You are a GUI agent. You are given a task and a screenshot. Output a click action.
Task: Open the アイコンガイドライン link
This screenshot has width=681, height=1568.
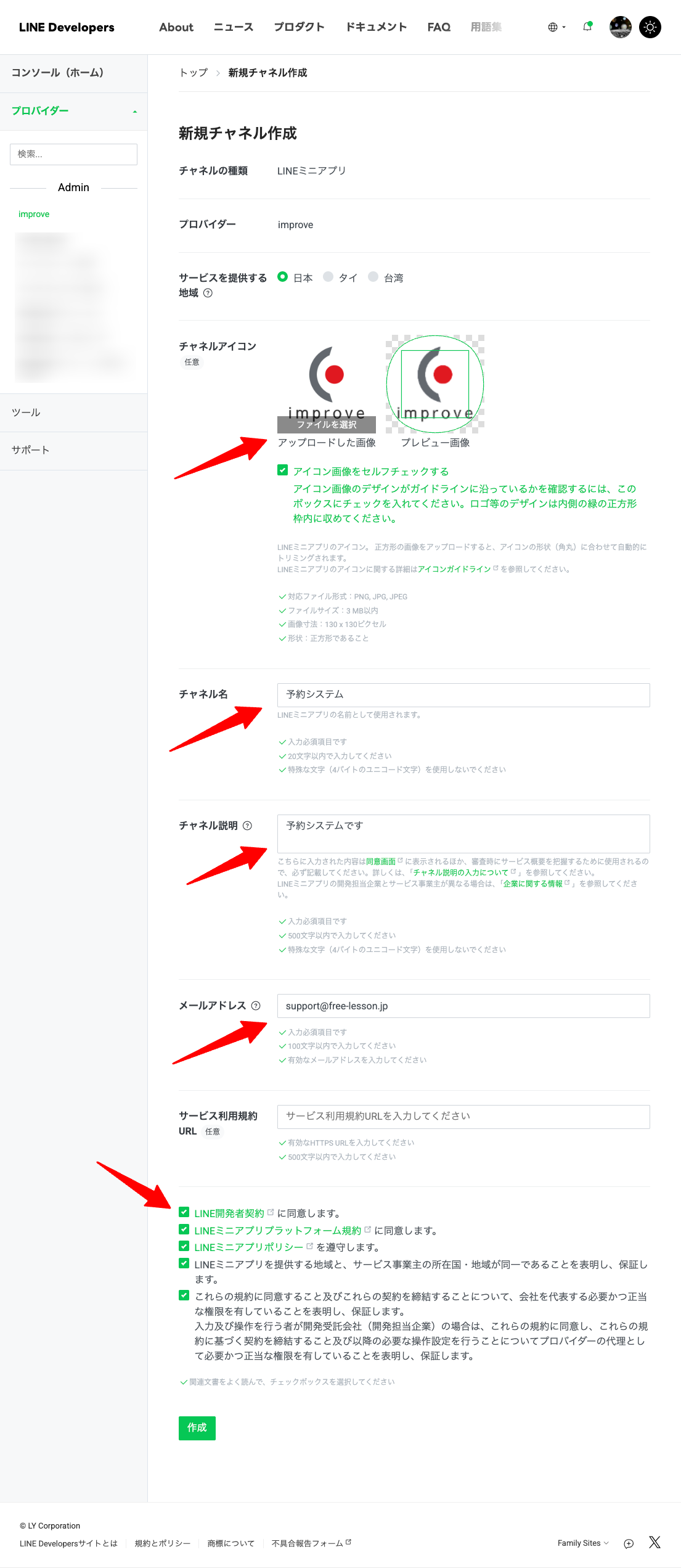click(454, 569)
